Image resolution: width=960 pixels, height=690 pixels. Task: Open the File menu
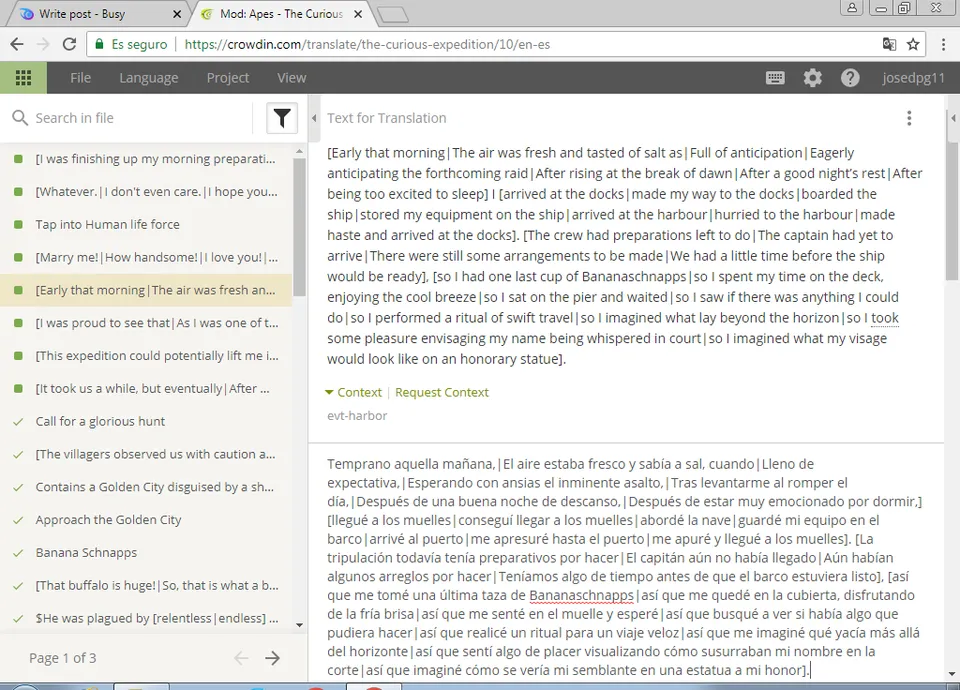click(80, 78)
